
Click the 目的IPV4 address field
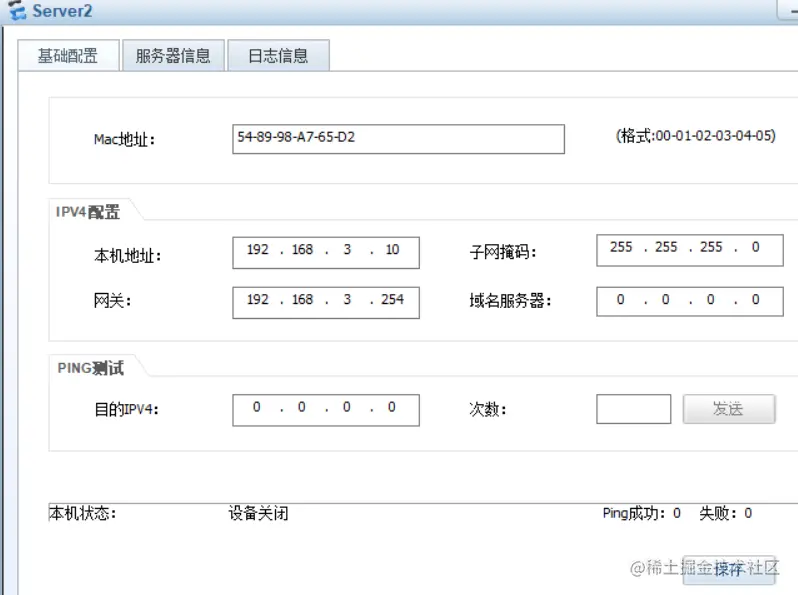pos(326,410)
